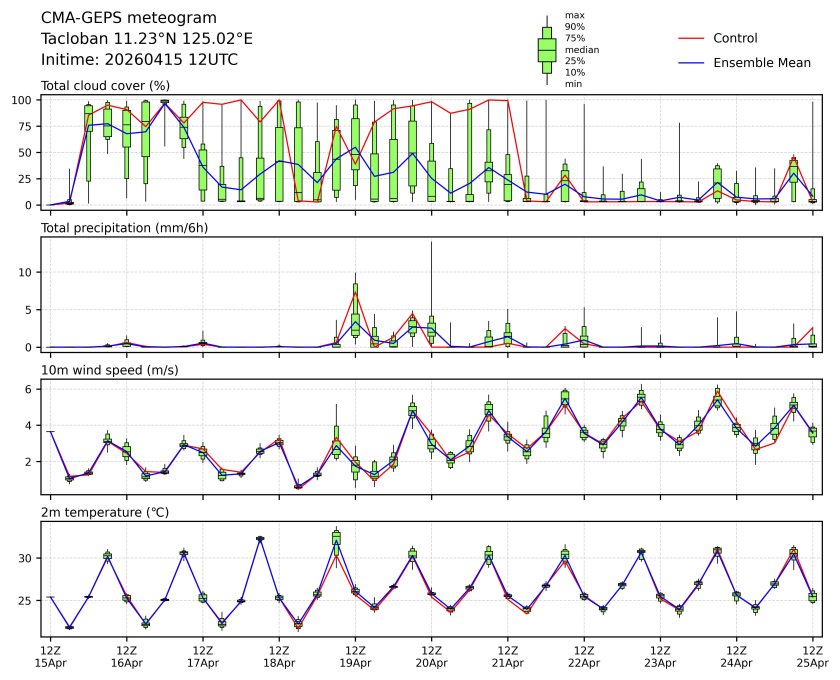Click the red Control legend line
Image resolution: width=840 pixels, height=680 pixels.
pos(693,38)
